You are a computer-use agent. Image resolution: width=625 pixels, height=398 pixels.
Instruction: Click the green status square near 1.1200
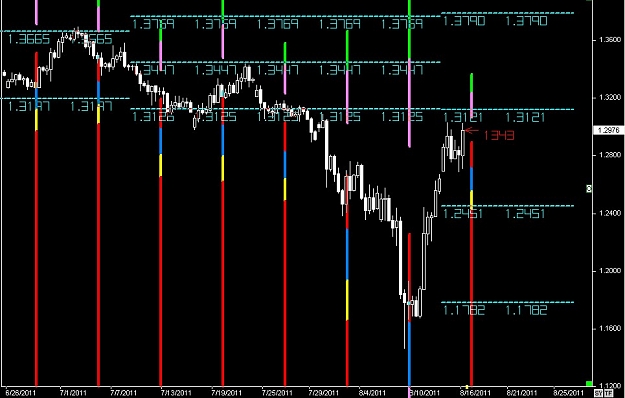click(x=589, y=384)
